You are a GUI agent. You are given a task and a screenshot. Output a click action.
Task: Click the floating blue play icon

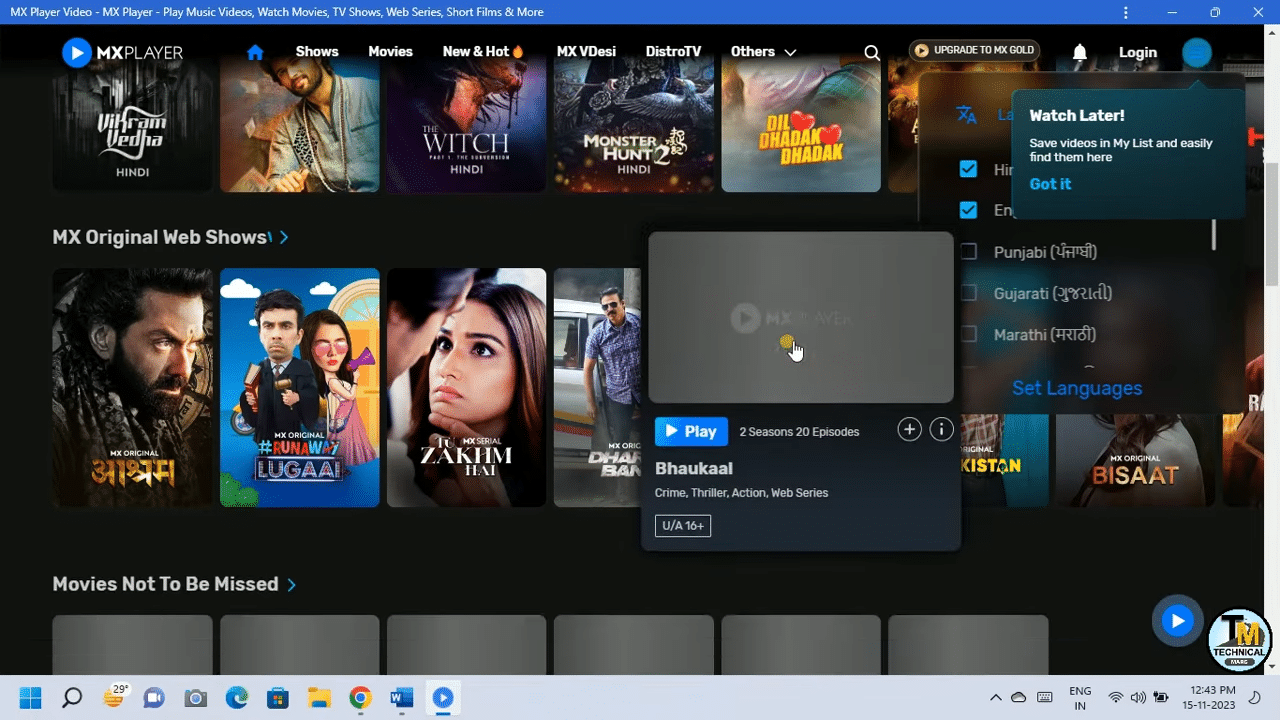coord(1177,621)
